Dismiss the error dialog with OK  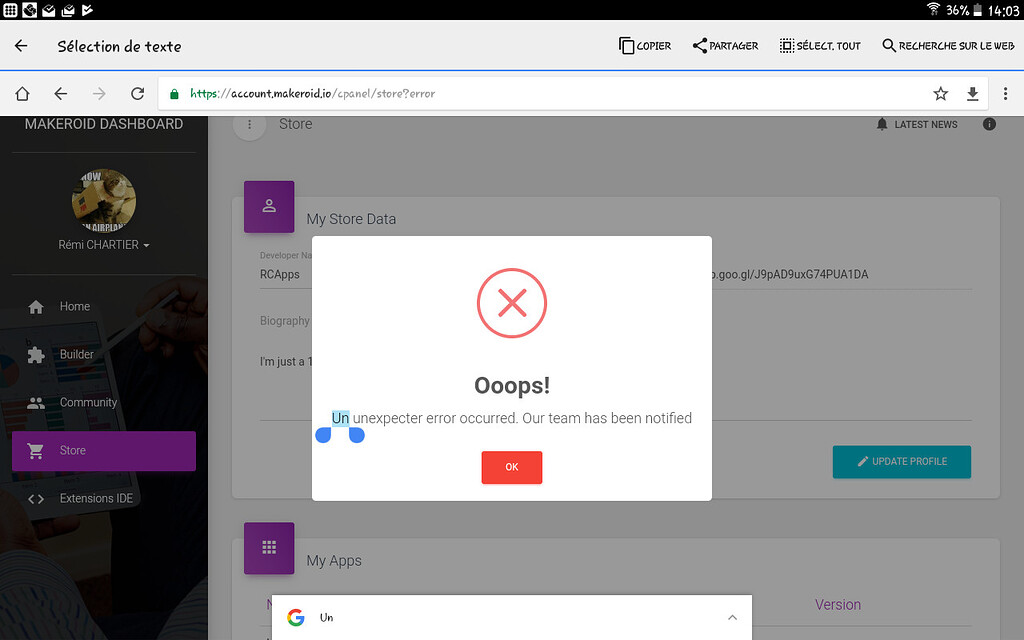coord(512,467)
